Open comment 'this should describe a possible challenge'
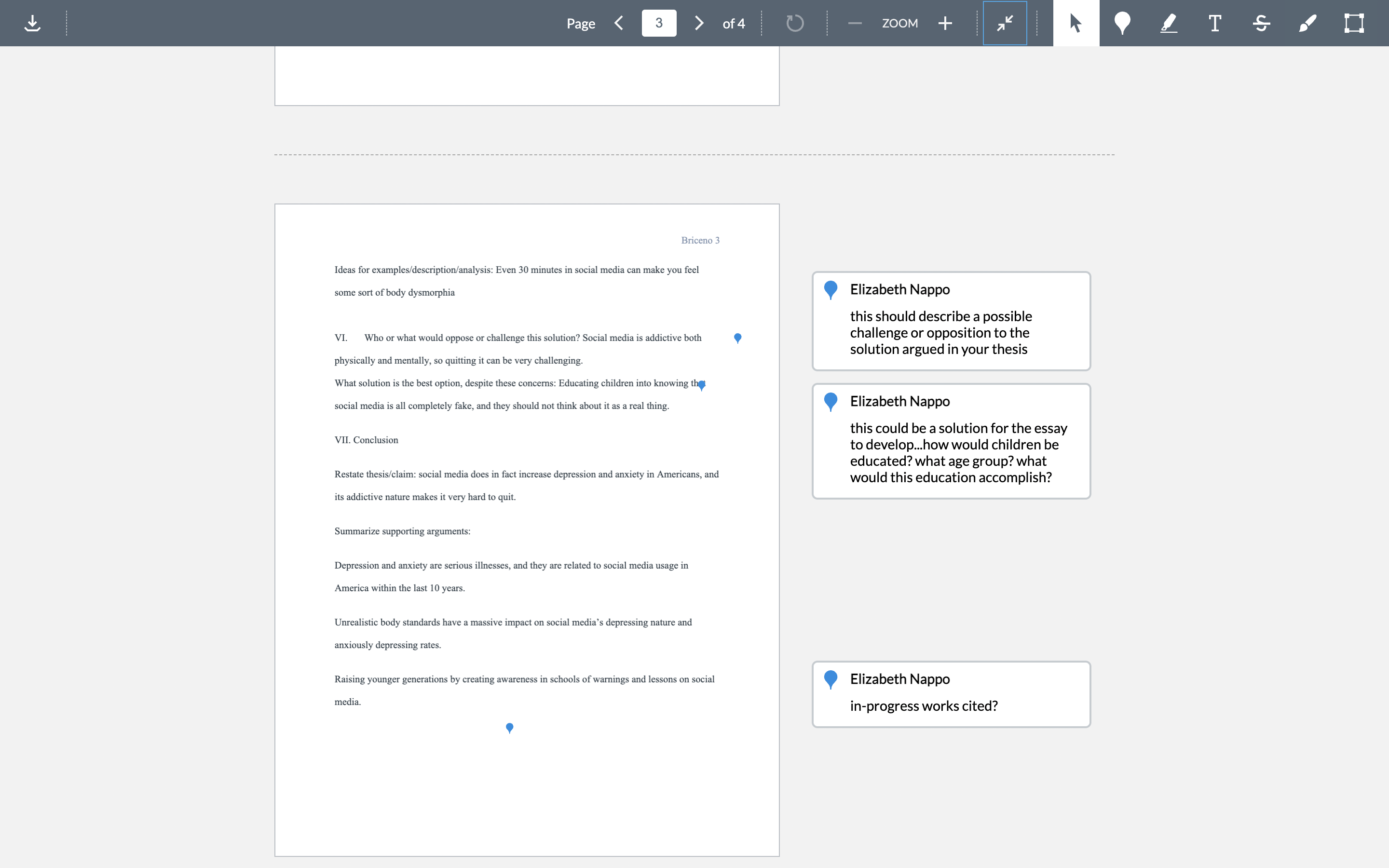Image resolution: width=1389 pixels, height=868 pixels. tap(951, 321)
